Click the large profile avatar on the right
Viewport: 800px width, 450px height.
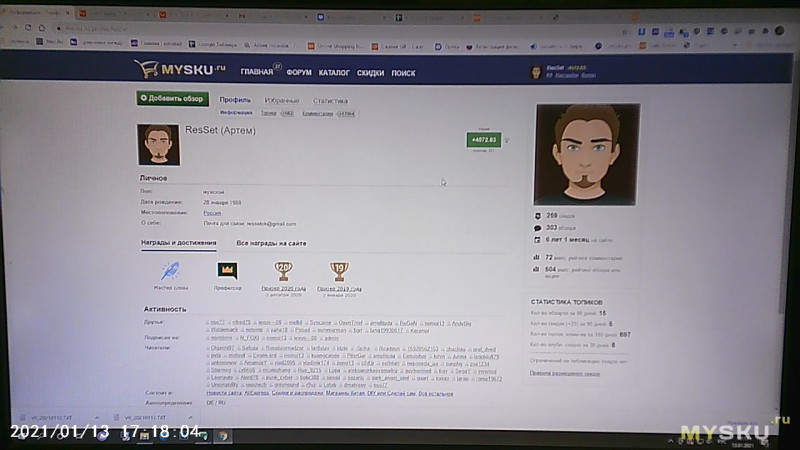coord(587,154)
